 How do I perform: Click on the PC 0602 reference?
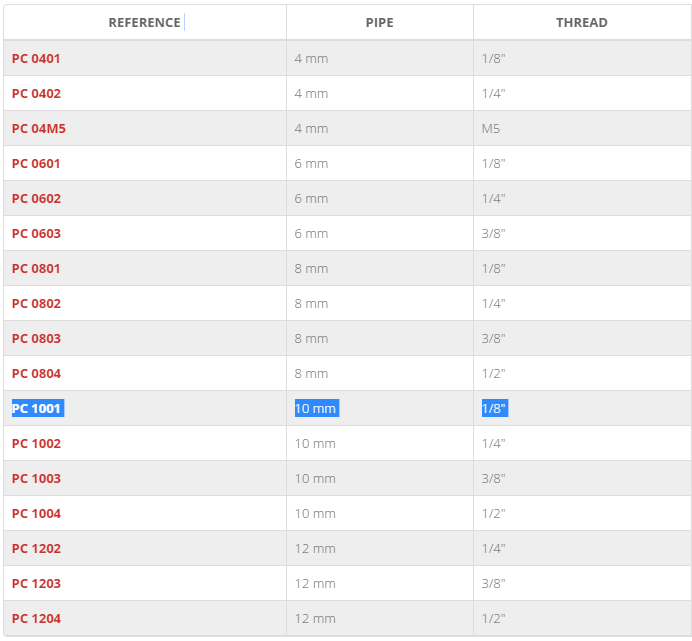[37, 199]
